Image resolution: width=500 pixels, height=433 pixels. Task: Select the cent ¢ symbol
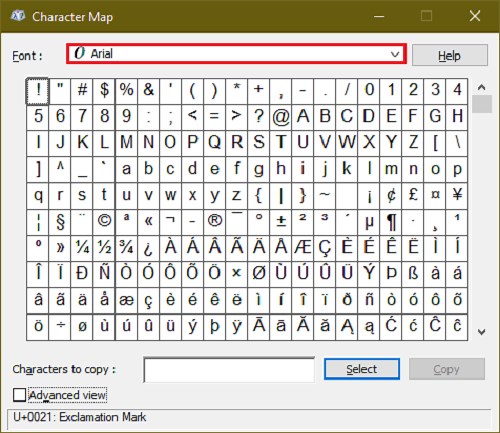coord(391,196)
